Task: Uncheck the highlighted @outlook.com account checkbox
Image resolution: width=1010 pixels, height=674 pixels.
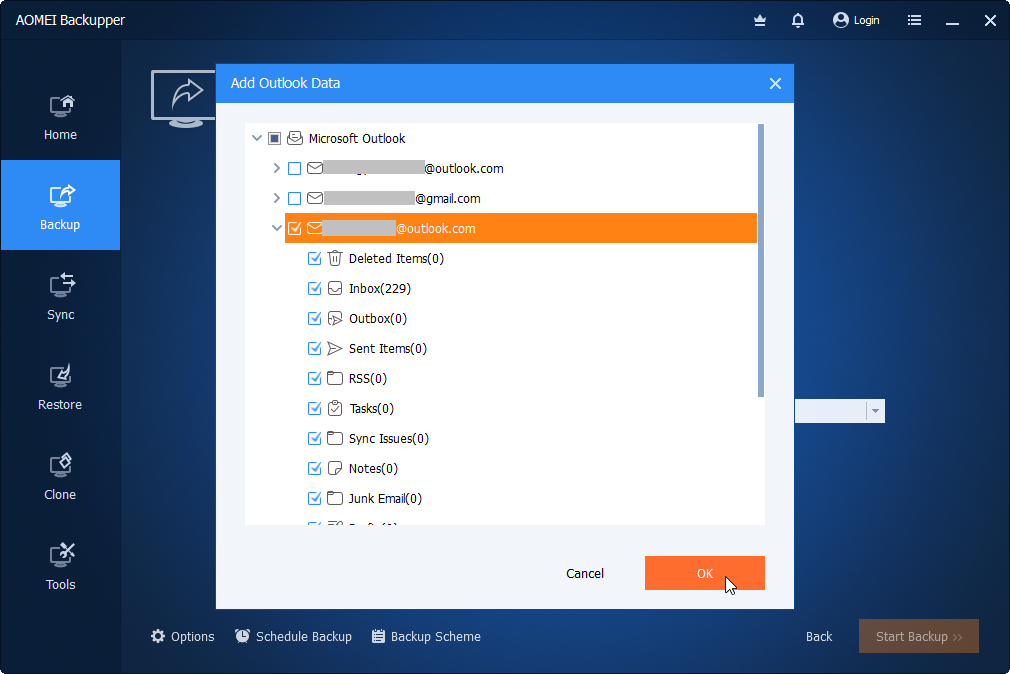Action: 294,228
